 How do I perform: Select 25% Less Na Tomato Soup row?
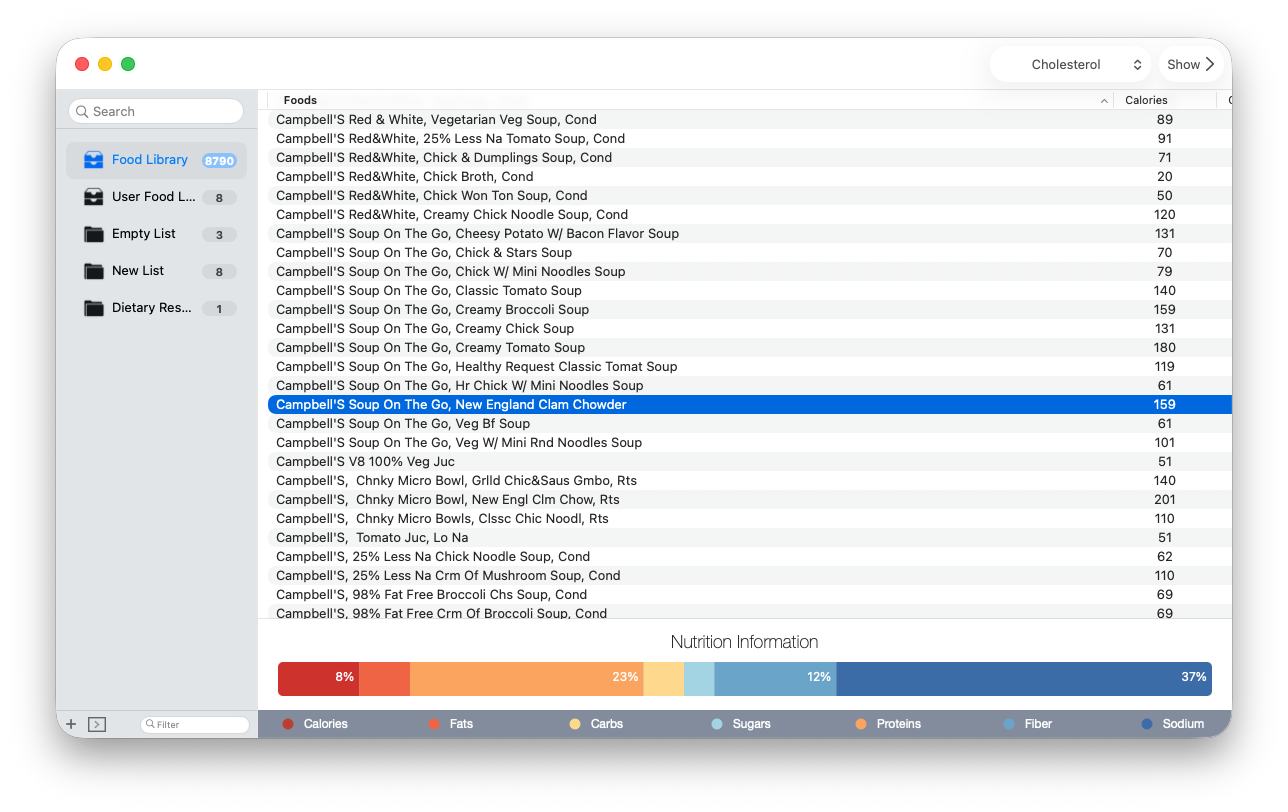click(750, 139)
